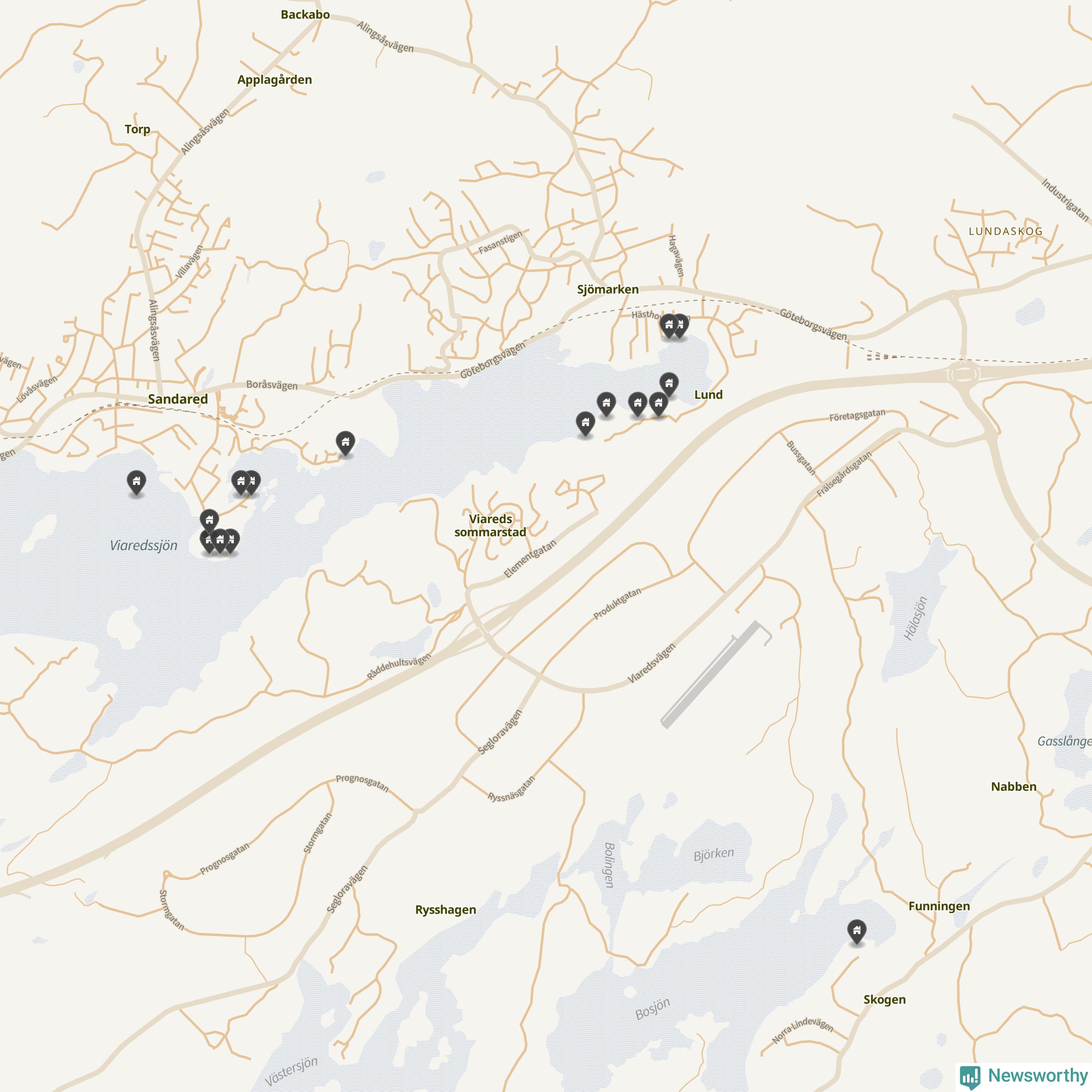Select the Applagården place label
The image size is (1092, 1092).
[274, 80]
